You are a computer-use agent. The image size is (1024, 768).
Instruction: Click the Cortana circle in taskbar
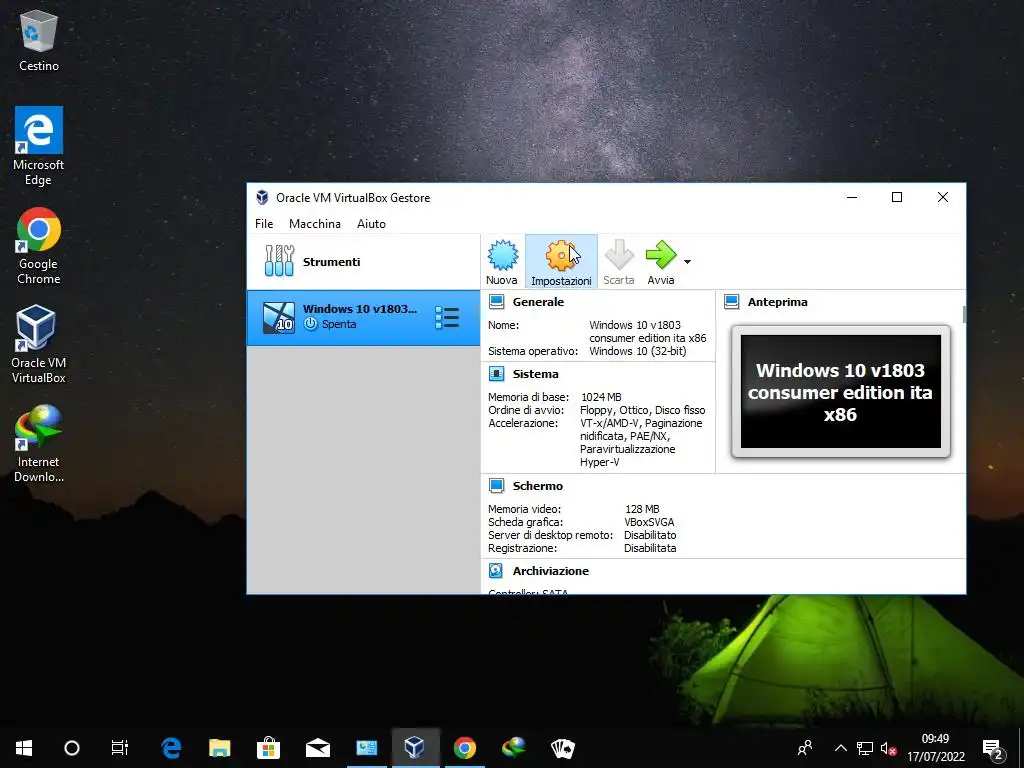[x=72, y=748]
